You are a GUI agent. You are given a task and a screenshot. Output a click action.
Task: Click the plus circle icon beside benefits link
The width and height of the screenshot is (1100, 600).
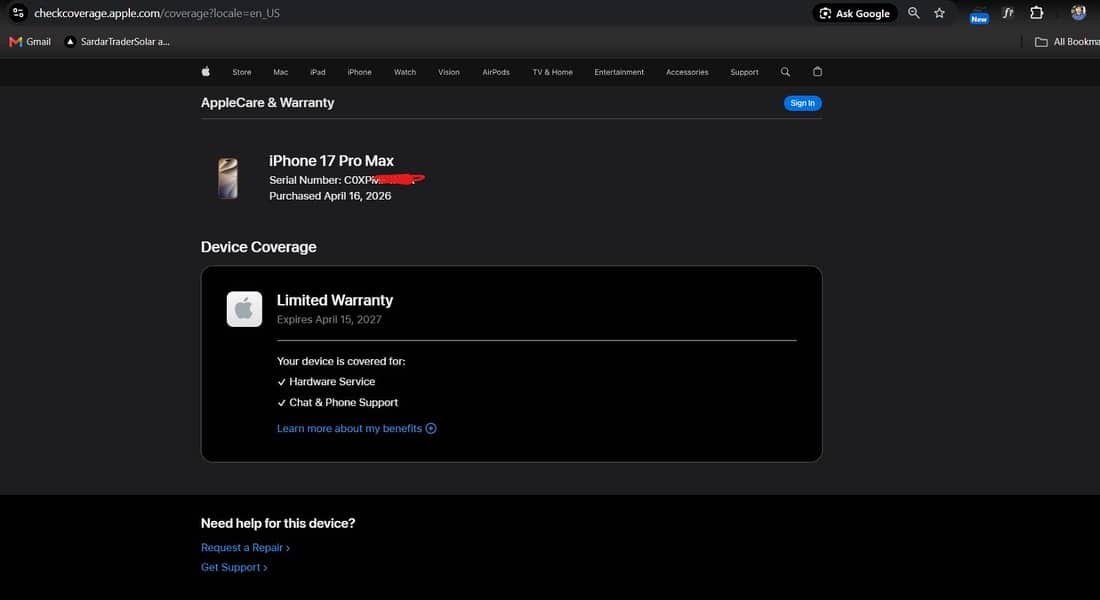point(431,429)
